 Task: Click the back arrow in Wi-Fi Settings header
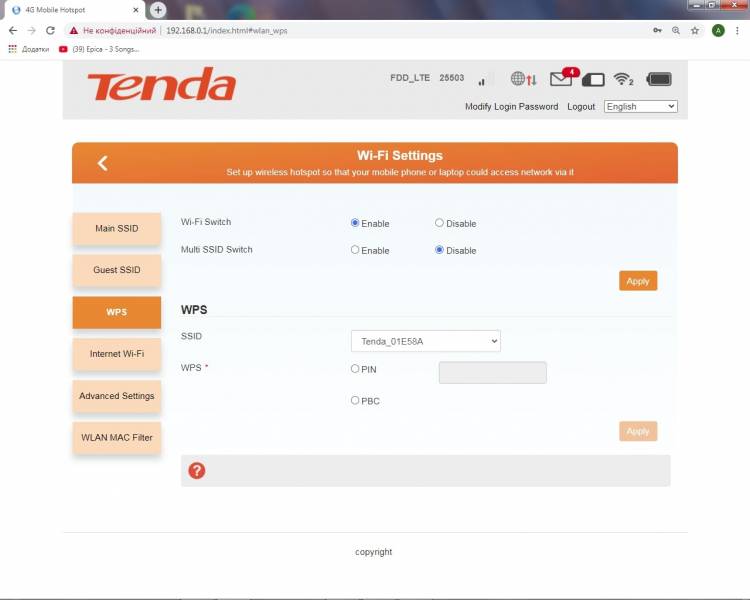point(102,163)
